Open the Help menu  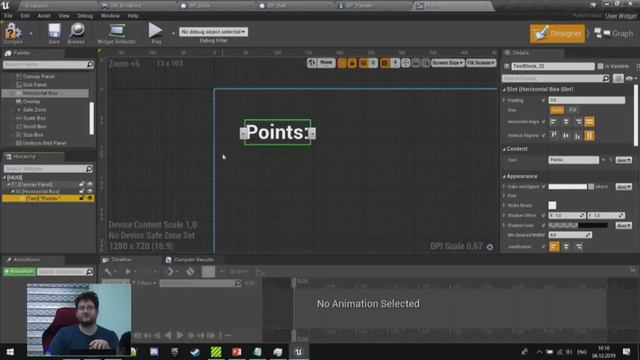(x=133, y=16)
